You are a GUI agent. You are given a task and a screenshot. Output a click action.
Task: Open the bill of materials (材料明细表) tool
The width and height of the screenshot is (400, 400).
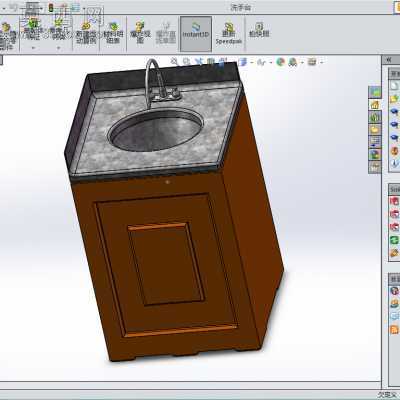[x=113, y=33]
